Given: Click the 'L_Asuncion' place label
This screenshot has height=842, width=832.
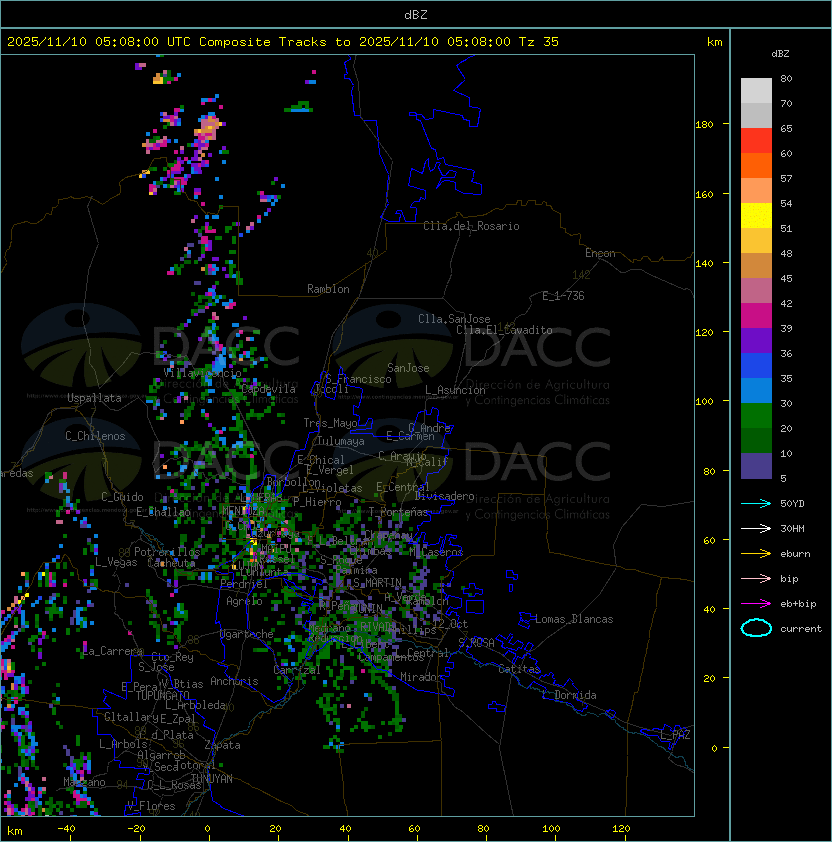Looking at the screenshot, I should 455,390.
